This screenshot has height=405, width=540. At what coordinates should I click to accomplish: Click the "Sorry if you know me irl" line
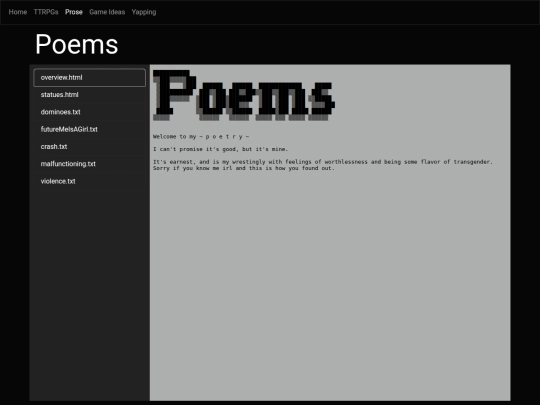point(243,168)
